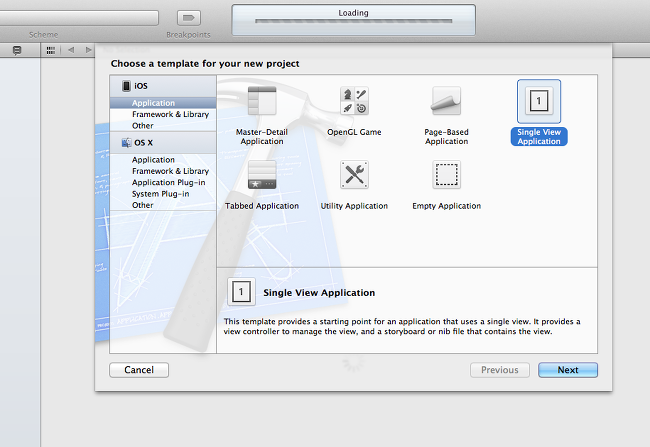
Task: Select Application Plug-in under OS X
Action: [163, 182]
